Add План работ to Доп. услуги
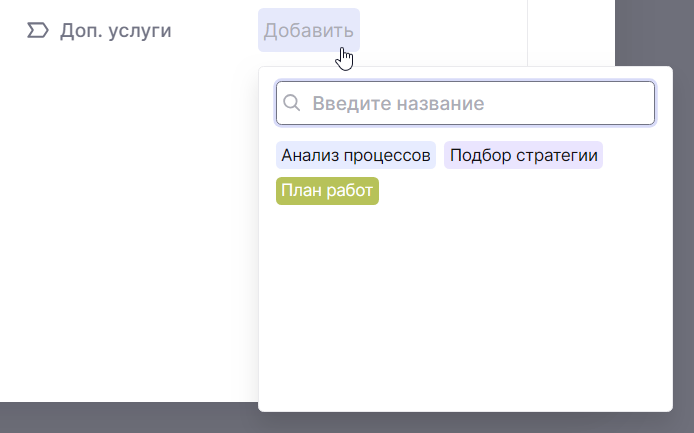Screen dimensions: 694x433 click(327, 190)
